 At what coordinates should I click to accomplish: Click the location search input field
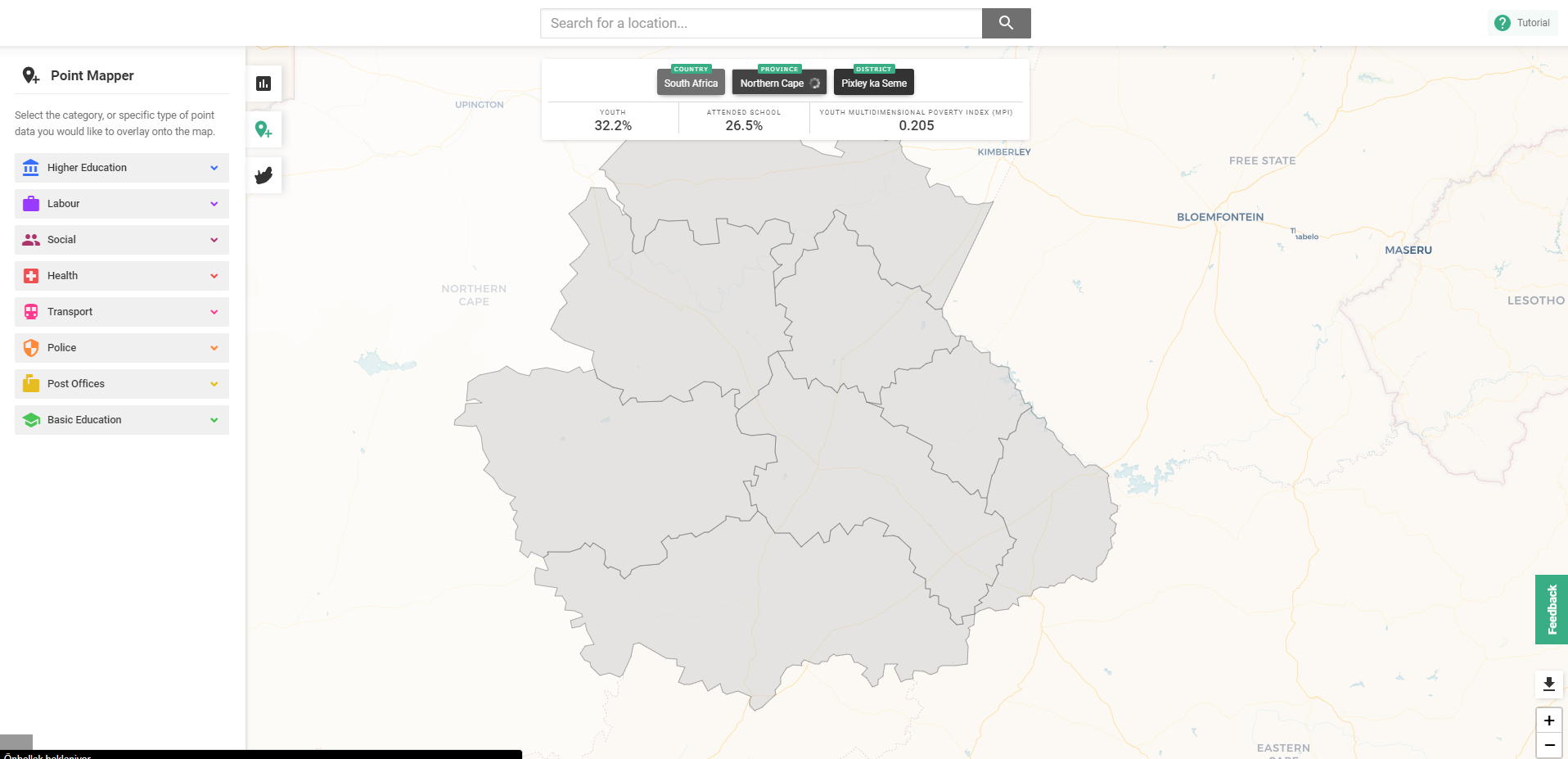759,23
